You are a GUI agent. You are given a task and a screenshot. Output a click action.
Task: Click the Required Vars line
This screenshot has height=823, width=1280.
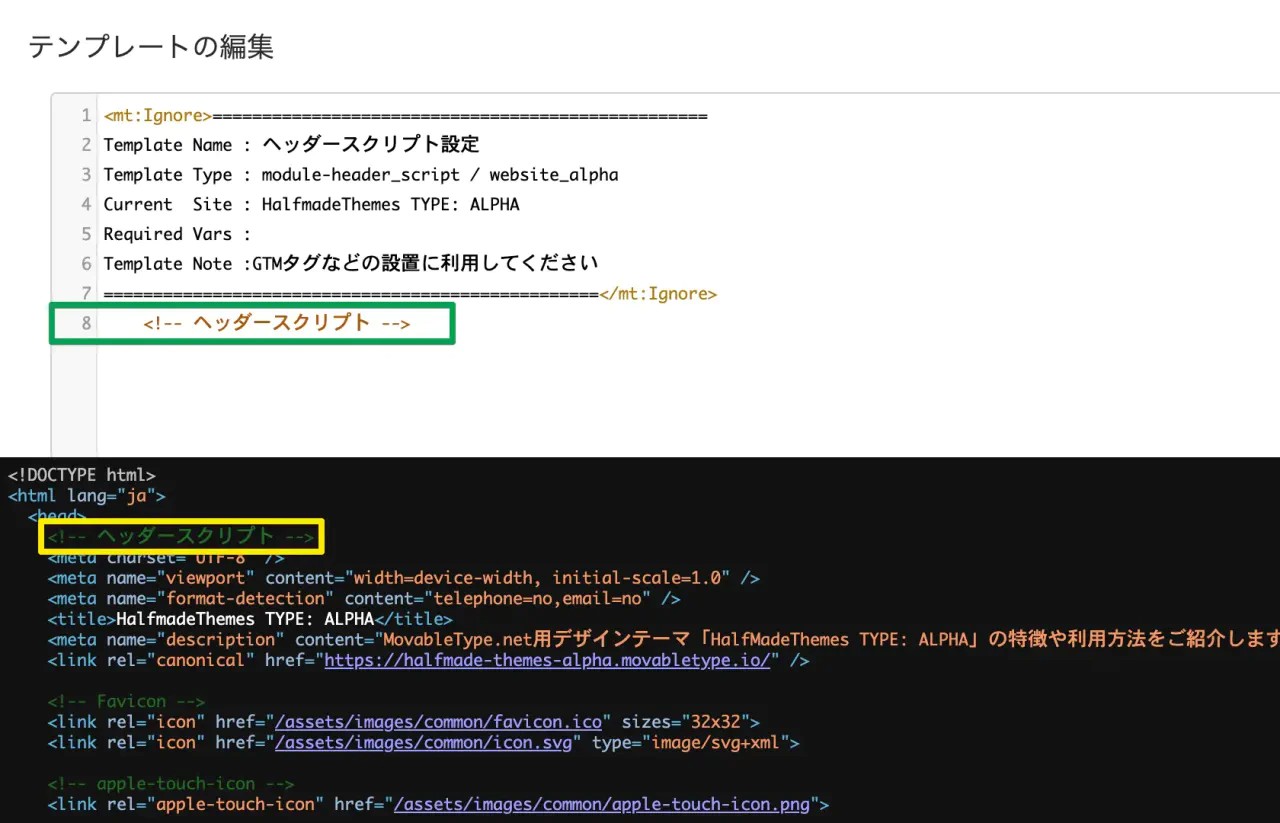tap(176, 234)
